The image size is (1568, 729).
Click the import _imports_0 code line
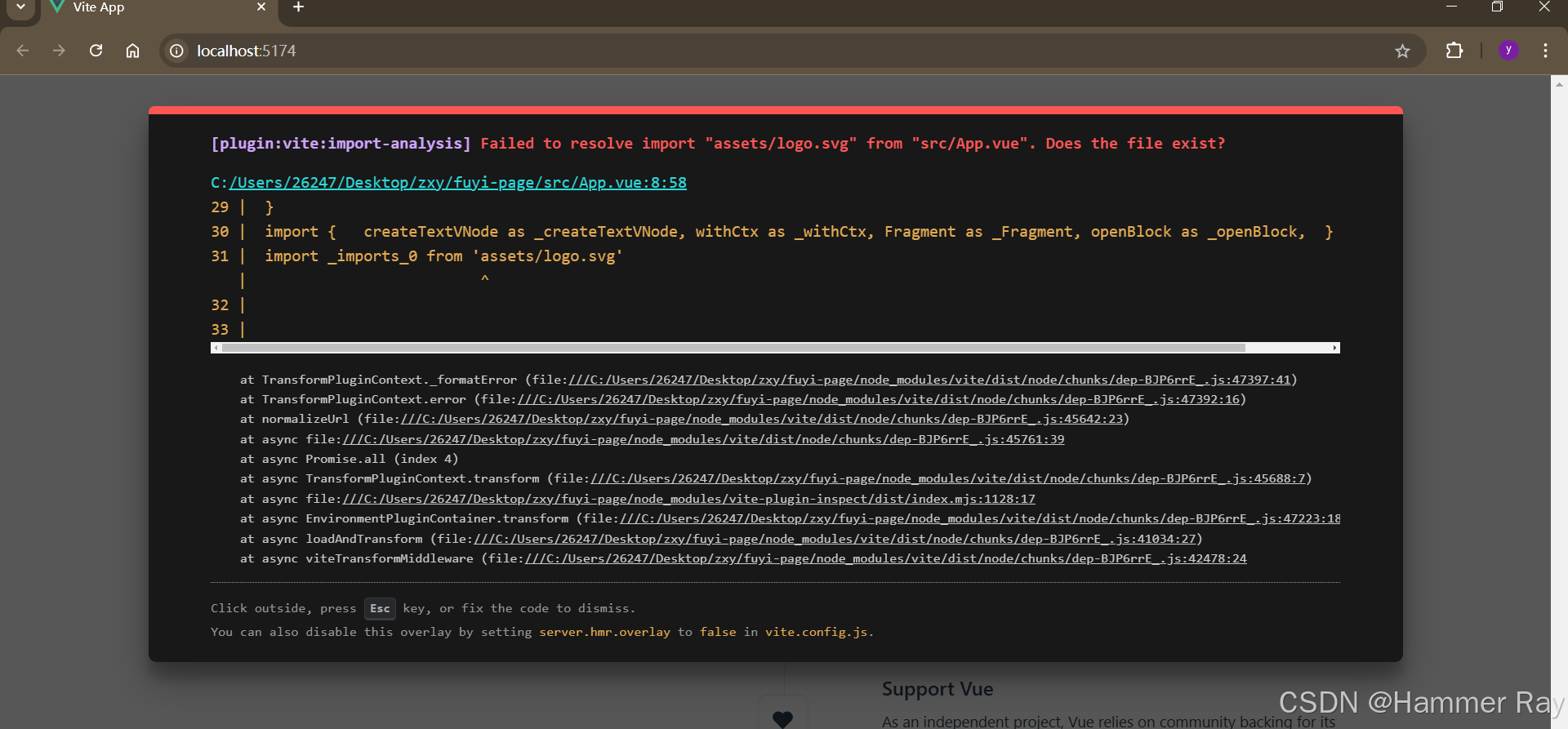tap(443, 256)
